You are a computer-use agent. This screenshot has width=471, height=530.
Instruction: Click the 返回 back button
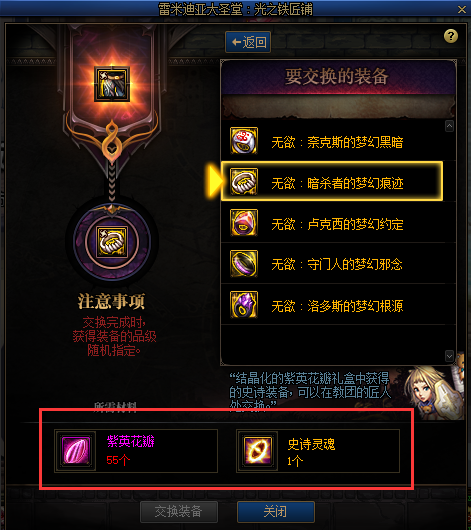coord(248,42)
